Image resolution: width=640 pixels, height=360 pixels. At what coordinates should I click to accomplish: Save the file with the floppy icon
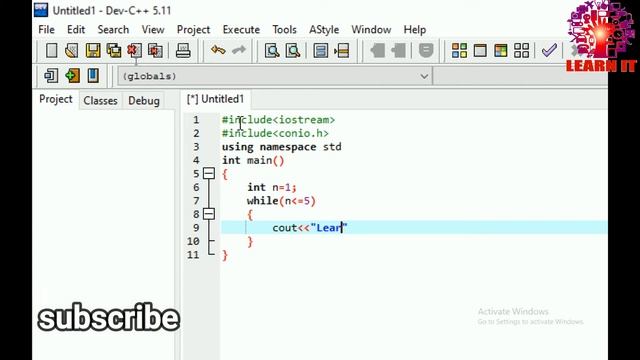(x=93, y=51)
